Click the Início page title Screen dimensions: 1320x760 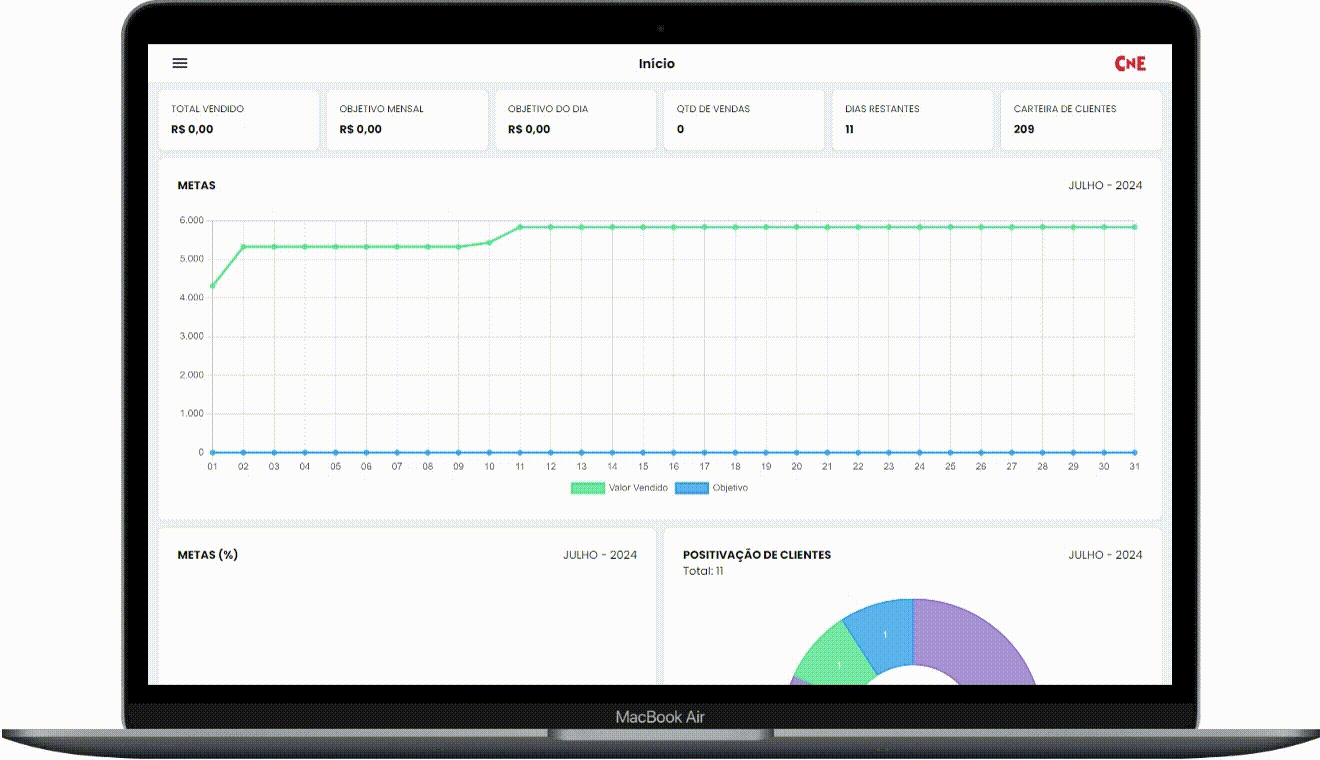[657, 63]
